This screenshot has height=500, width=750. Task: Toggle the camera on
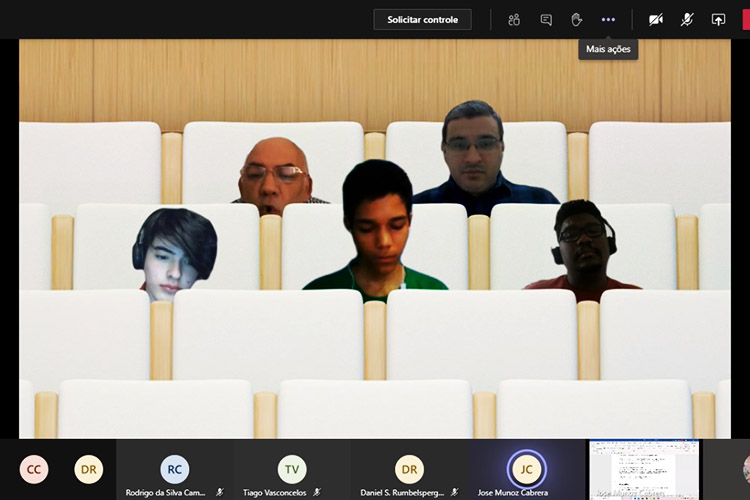pyautogui.click(x=656, y=20)
